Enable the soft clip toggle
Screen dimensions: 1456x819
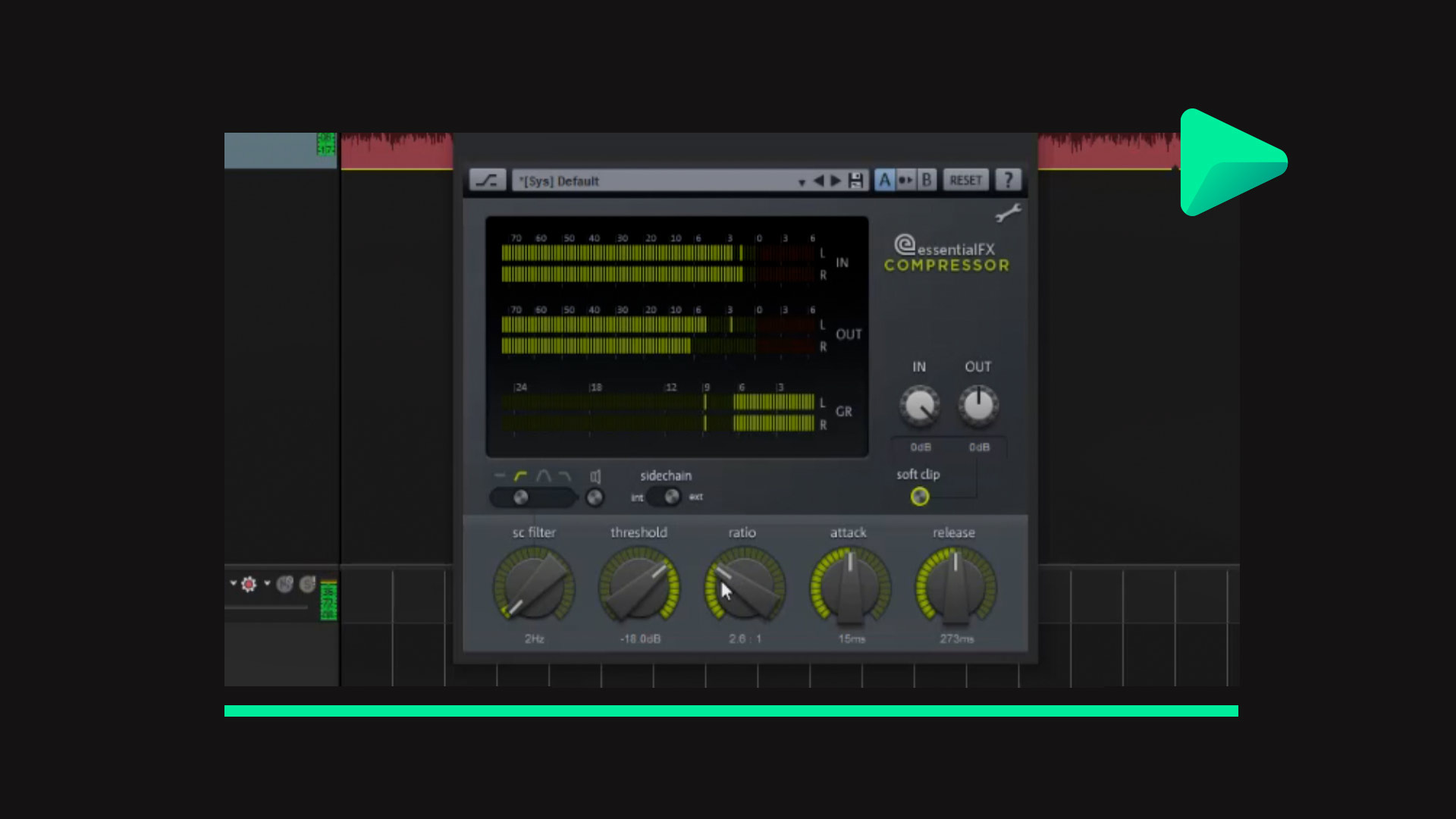click(x=920, y=497)
